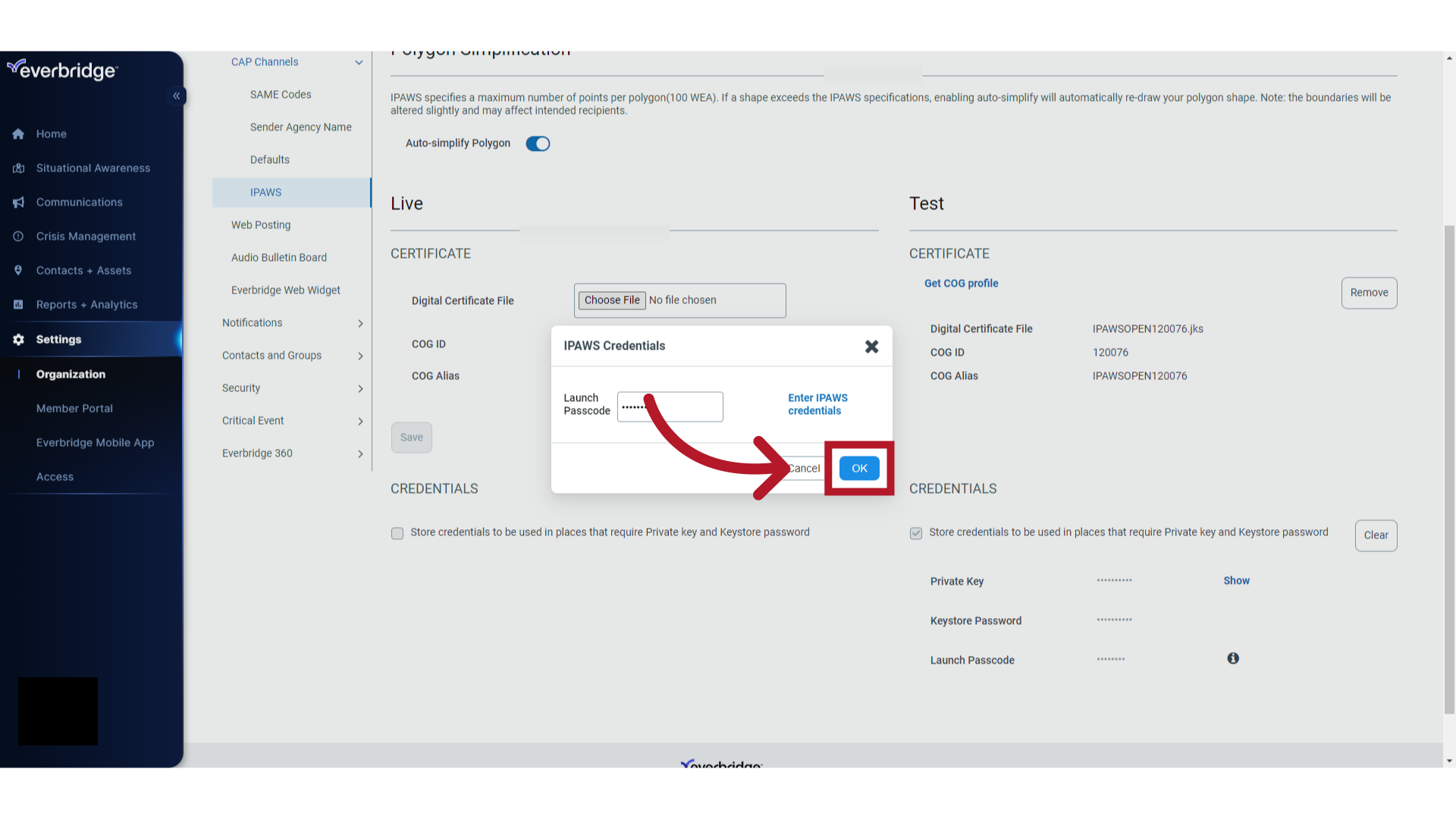Click the Everbridge home logo icon

(x=62, y=69)
